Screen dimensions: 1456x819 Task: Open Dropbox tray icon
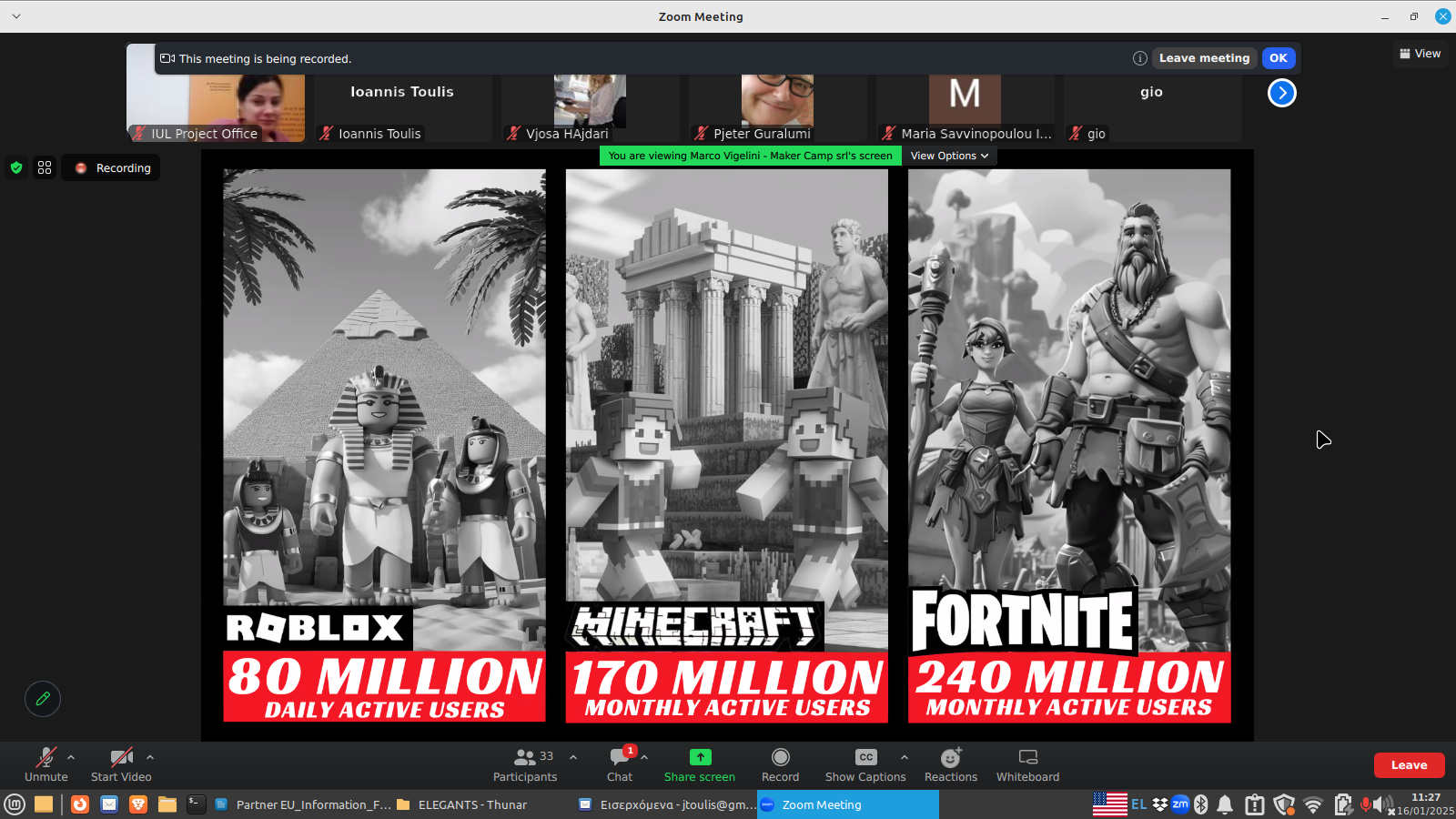[x=1160, y=804]
